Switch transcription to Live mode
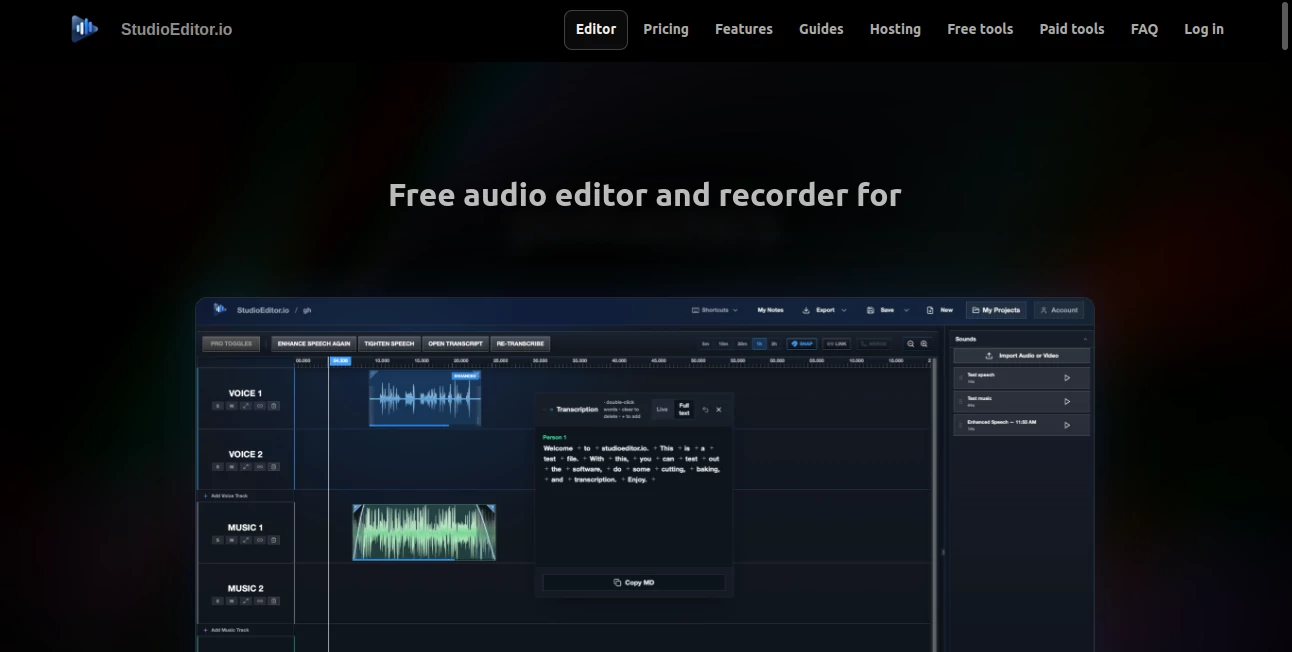 click(662, 409)
